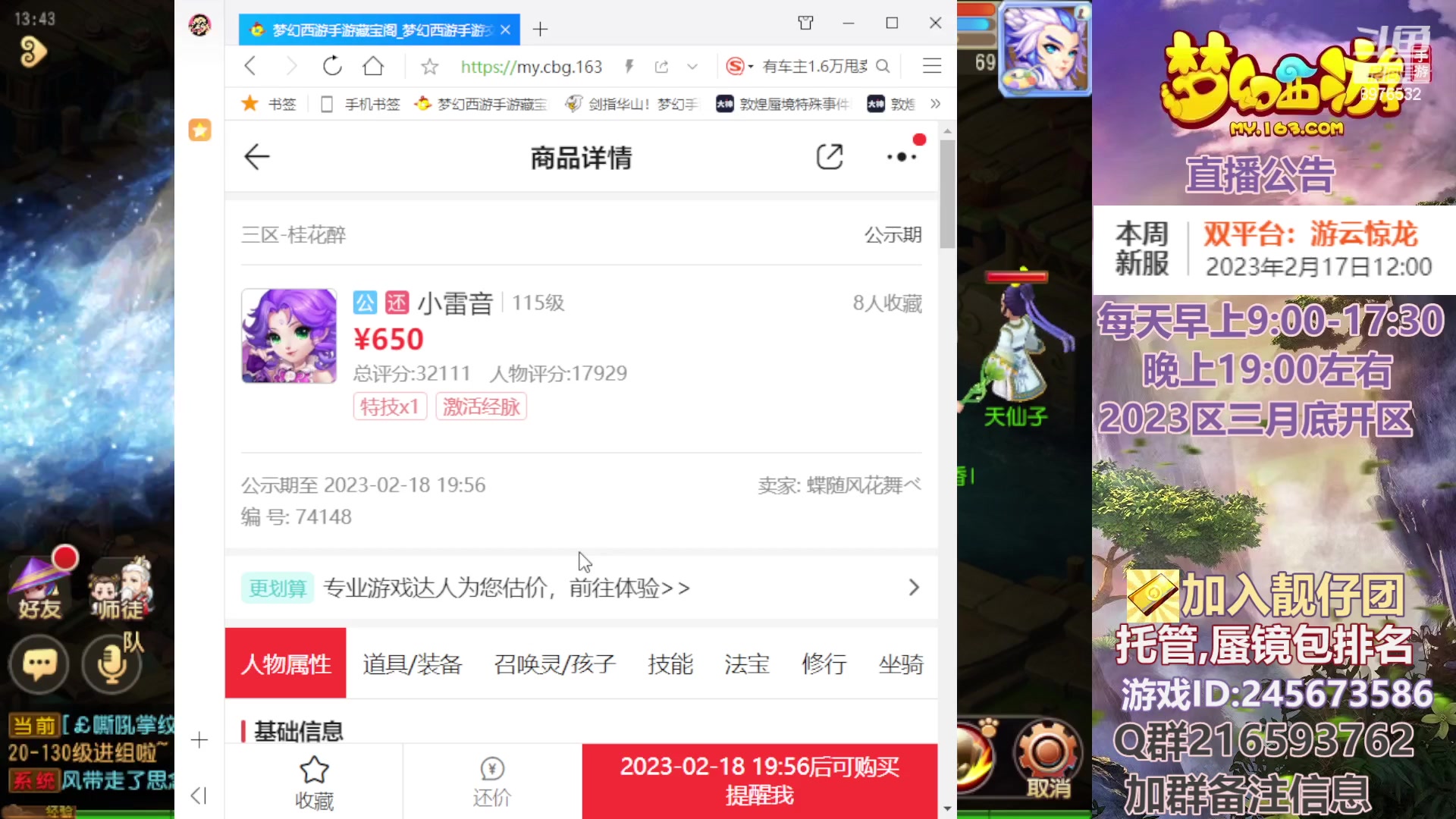Screen dimensions: 1456x819
Task: Open a new browser tab with plus
Action: (x=540, y=30)
